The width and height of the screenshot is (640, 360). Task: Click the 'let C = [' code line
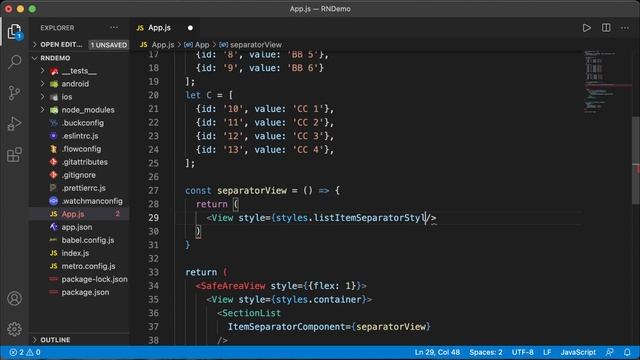(209, 95)
